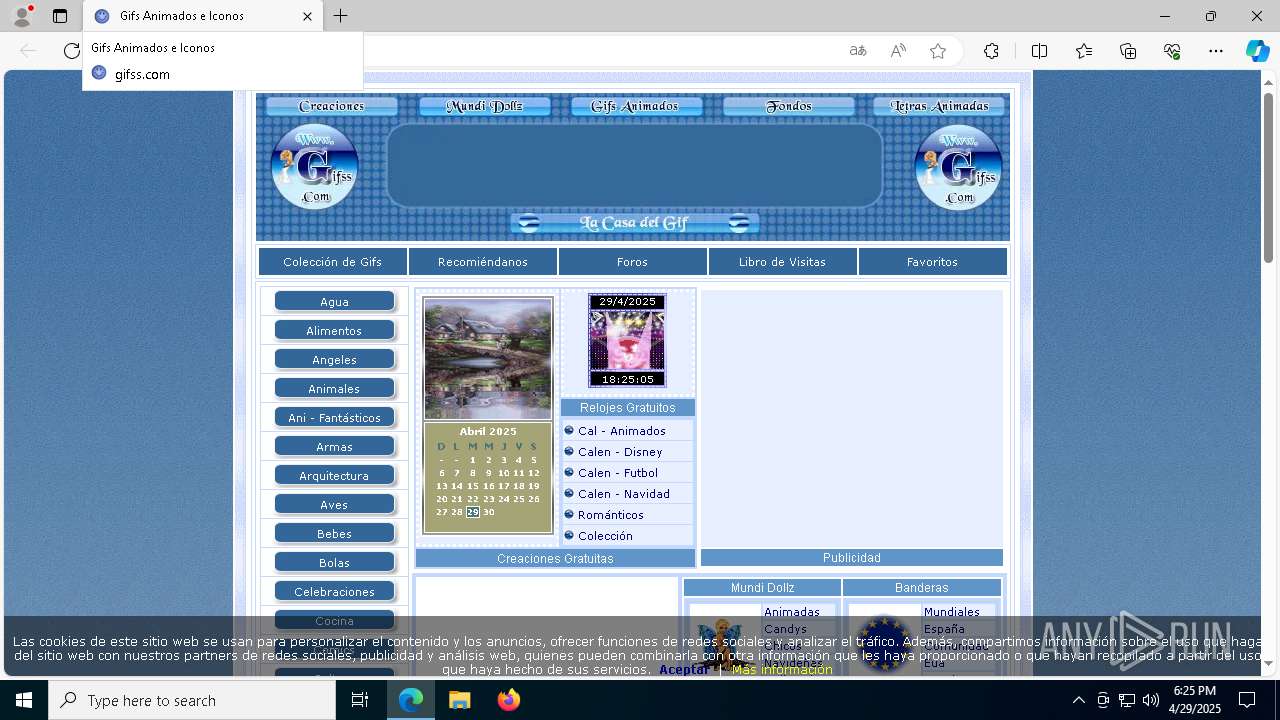Select the Bebes category button
The image size is (1280, 720).
click(334, 534)
